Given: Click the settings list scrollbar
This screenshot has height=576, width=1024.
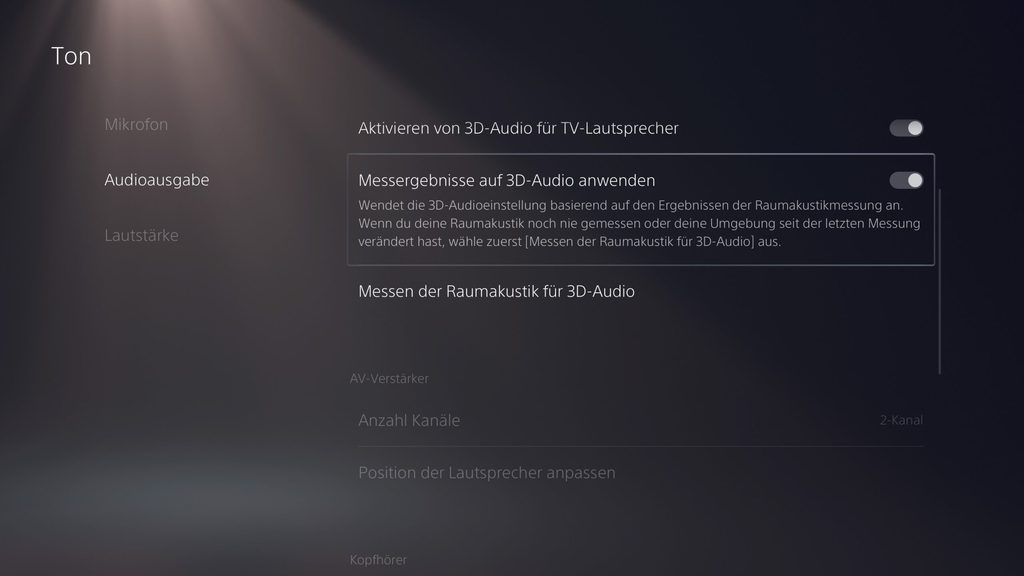Looking at the screenshot, I should (x=940, y=281).
